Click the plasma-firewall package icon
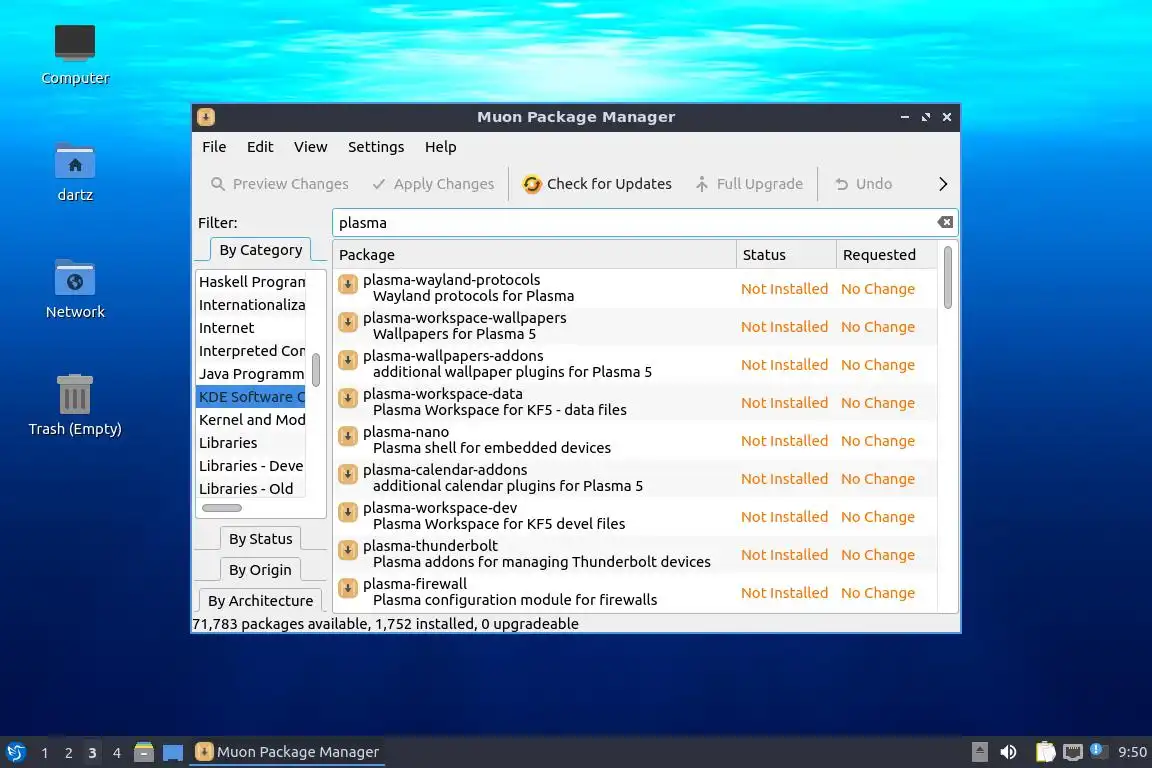Viewport: 1152px width, 768px height. (348, 589)
